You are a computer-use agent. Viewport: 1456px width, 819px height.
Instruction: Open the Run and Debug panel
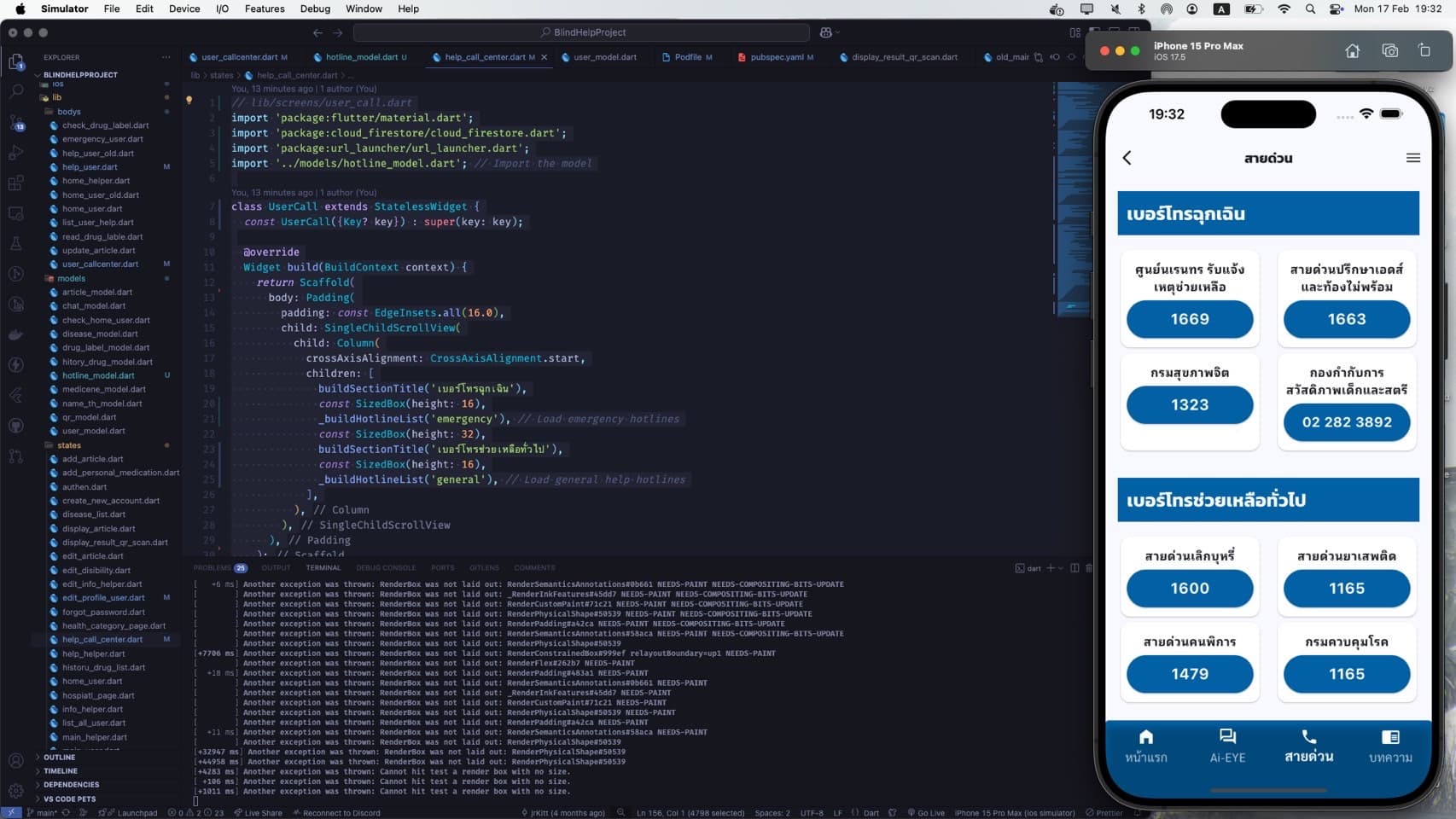[15, 153]
